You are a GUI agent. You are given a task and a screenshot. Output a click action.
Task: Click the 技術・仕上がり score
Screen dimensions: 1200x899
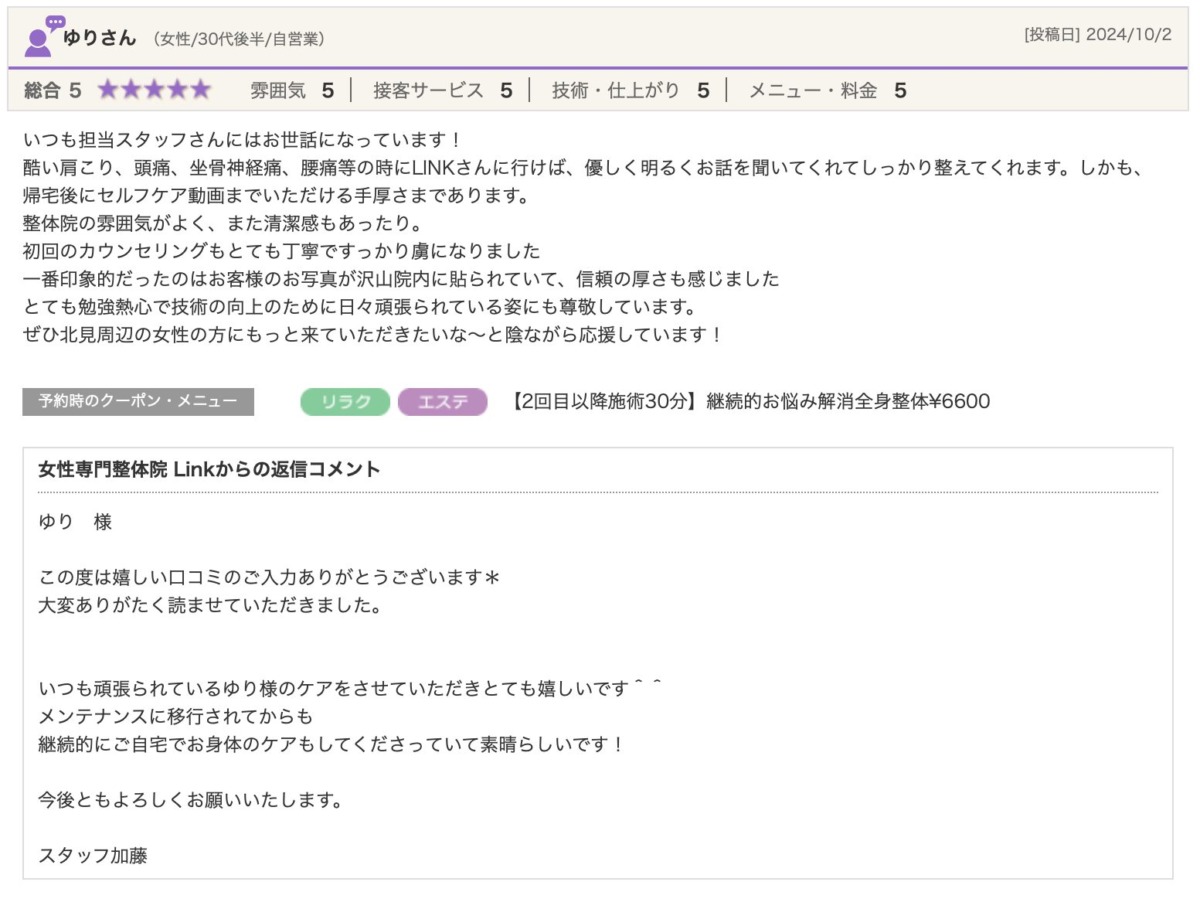(x=630, y=91)
